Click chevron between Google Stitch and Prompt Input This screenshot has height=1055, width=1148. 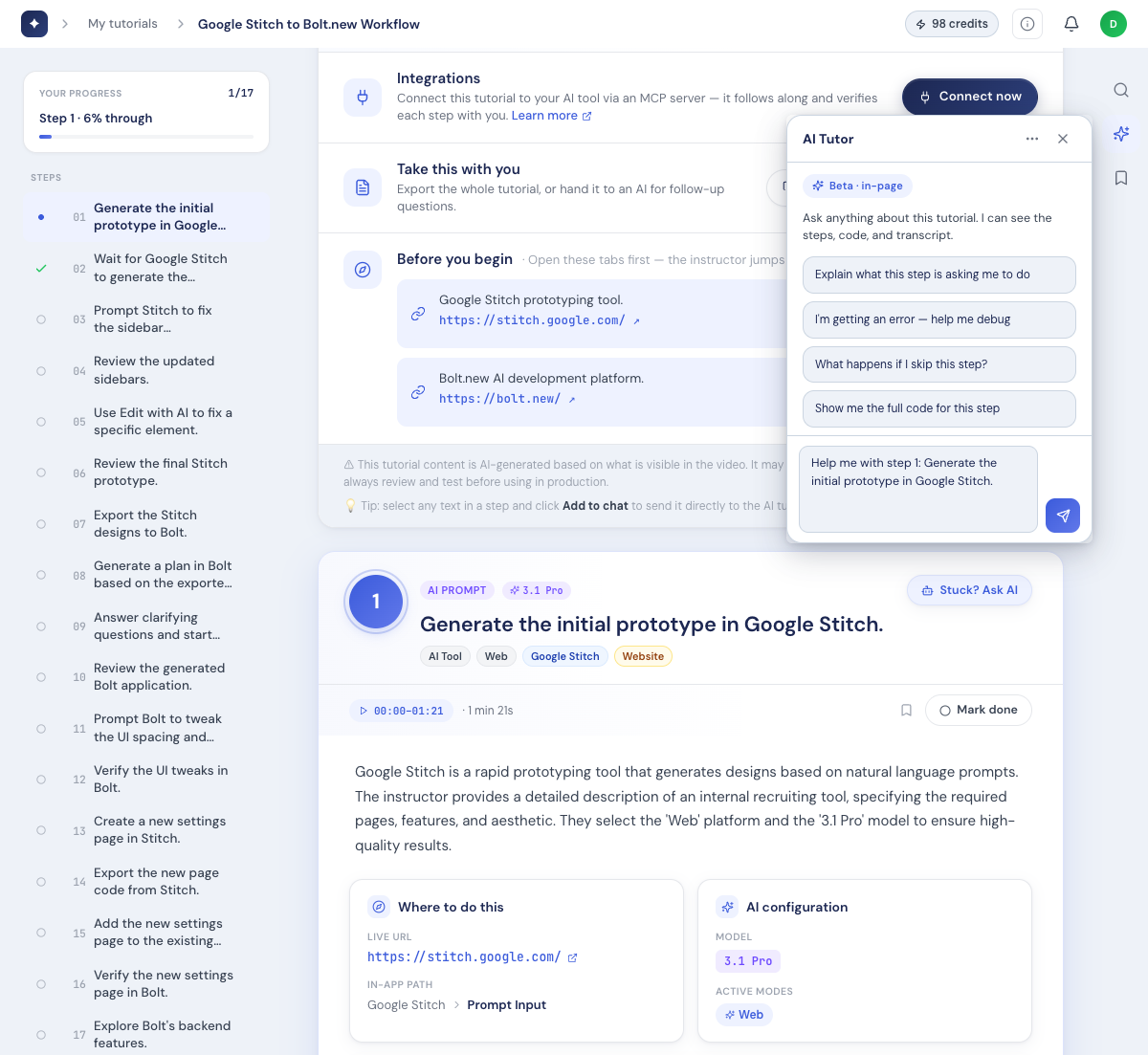(456, 1005)
